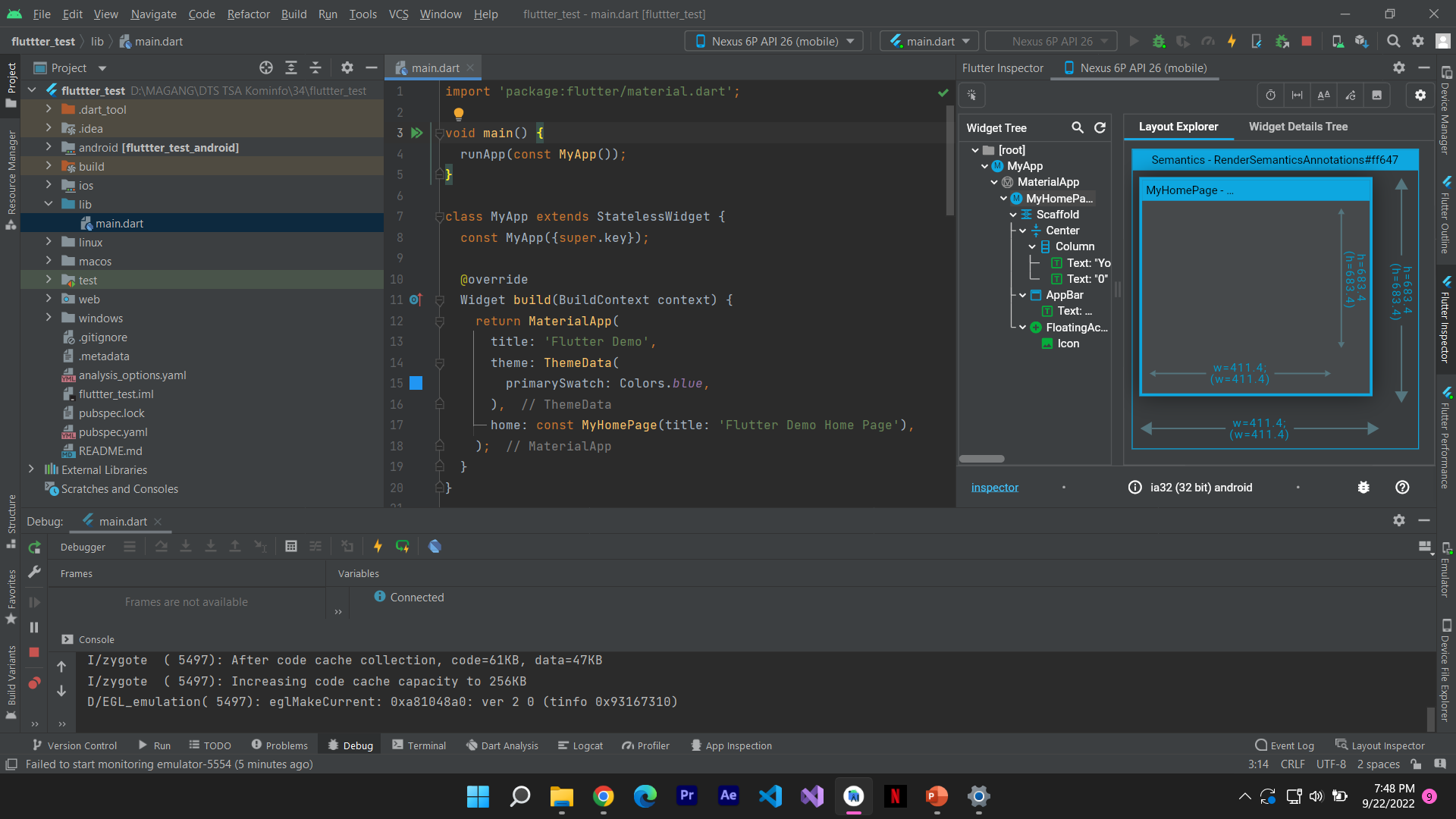Click the Dart Analysis status bar icon
Screen dimensions: 1456x819
(501, 745)
